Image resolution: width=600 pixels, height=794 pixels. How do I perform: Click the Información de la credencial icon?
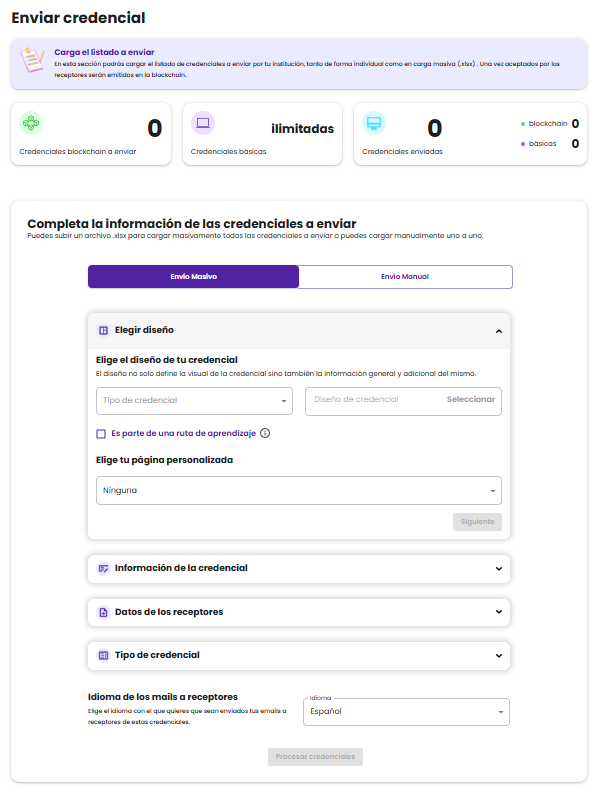coord(103,568)
